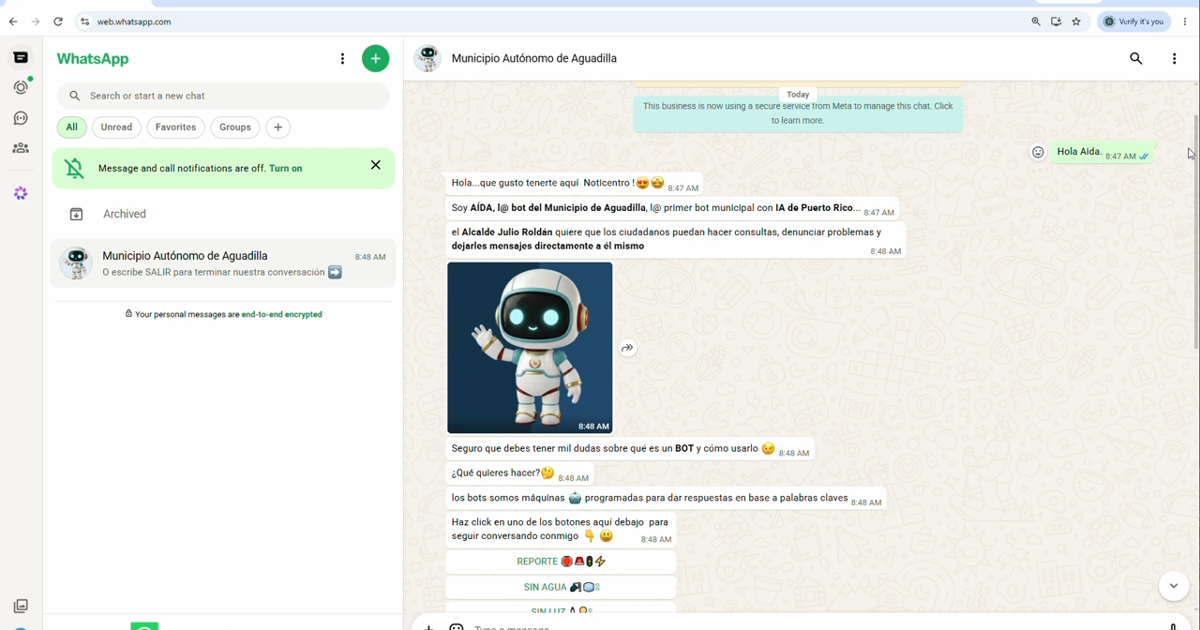Click the secure service from Meta notice
The image size is (1200, 630).
[x=798, y=112]
